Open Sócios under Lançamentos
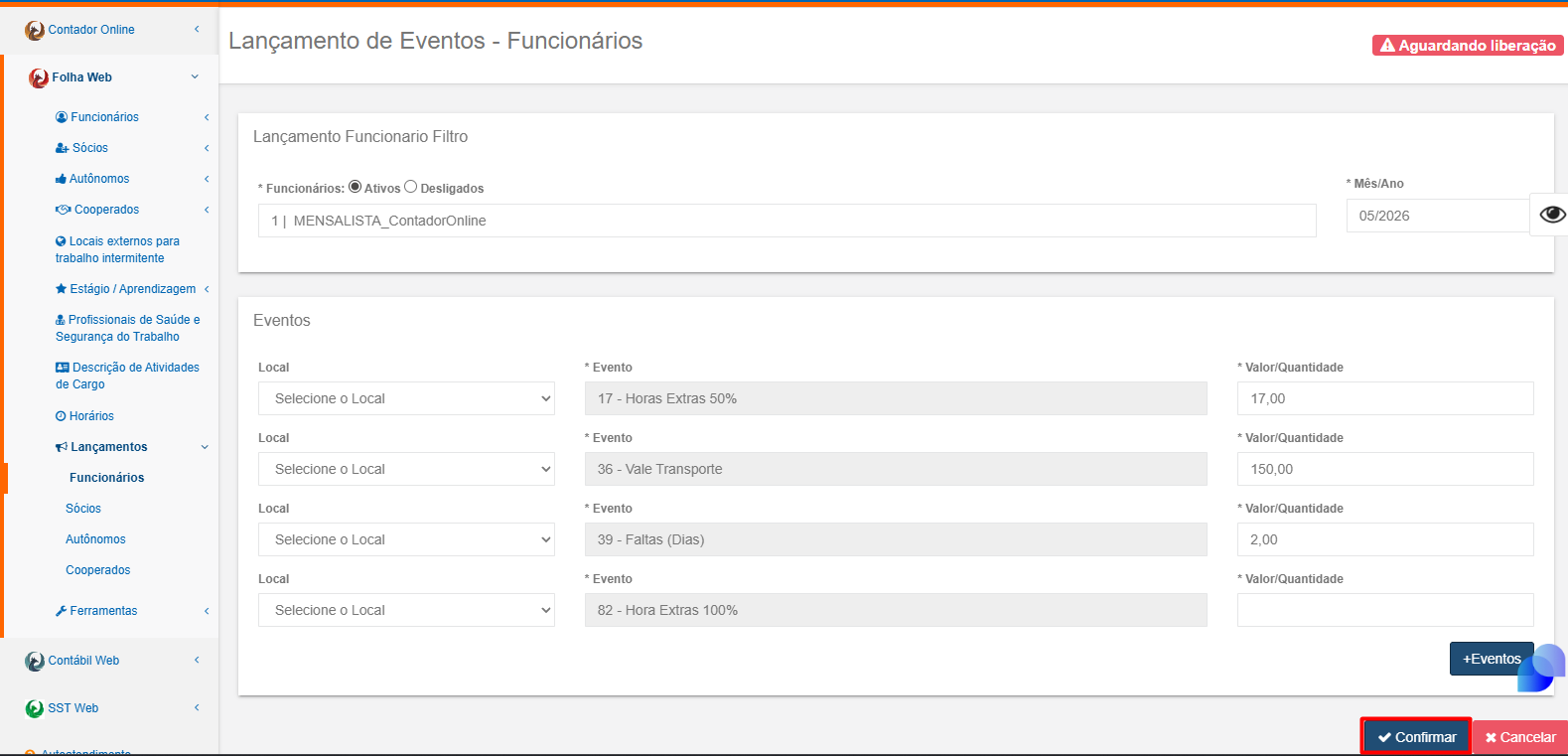 (83, 509)
